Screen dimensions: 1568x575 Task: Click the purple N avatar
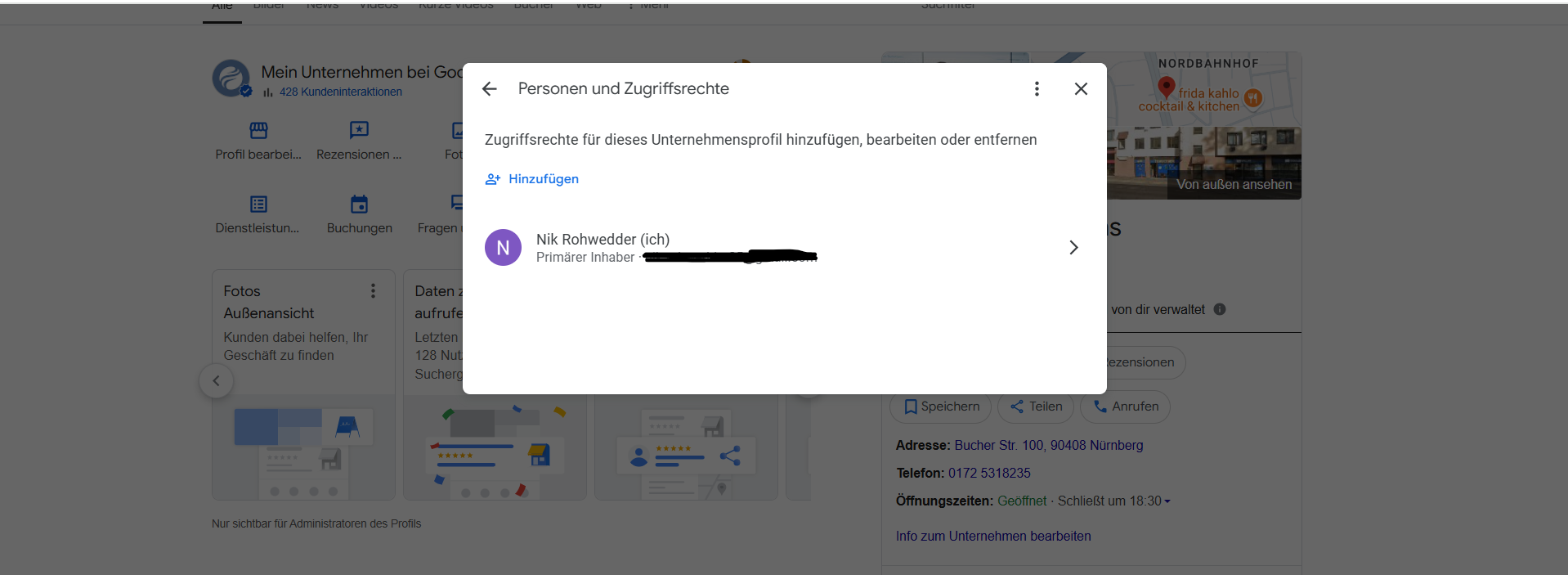503,248
